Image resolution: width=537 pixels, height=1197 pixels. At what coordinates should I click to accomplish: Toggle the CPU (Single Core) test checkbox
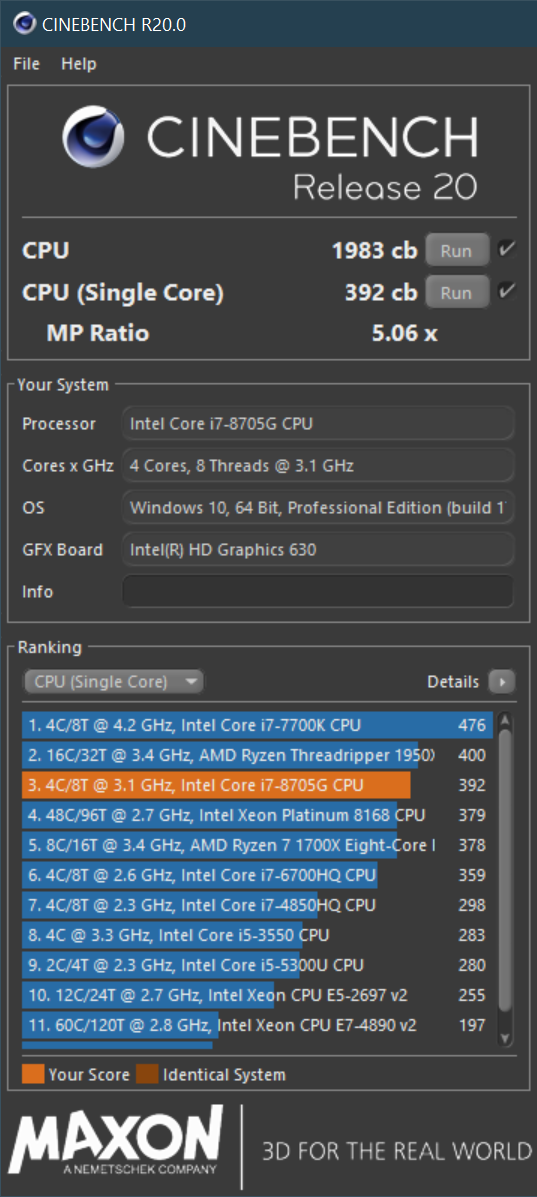pos(506,292)
